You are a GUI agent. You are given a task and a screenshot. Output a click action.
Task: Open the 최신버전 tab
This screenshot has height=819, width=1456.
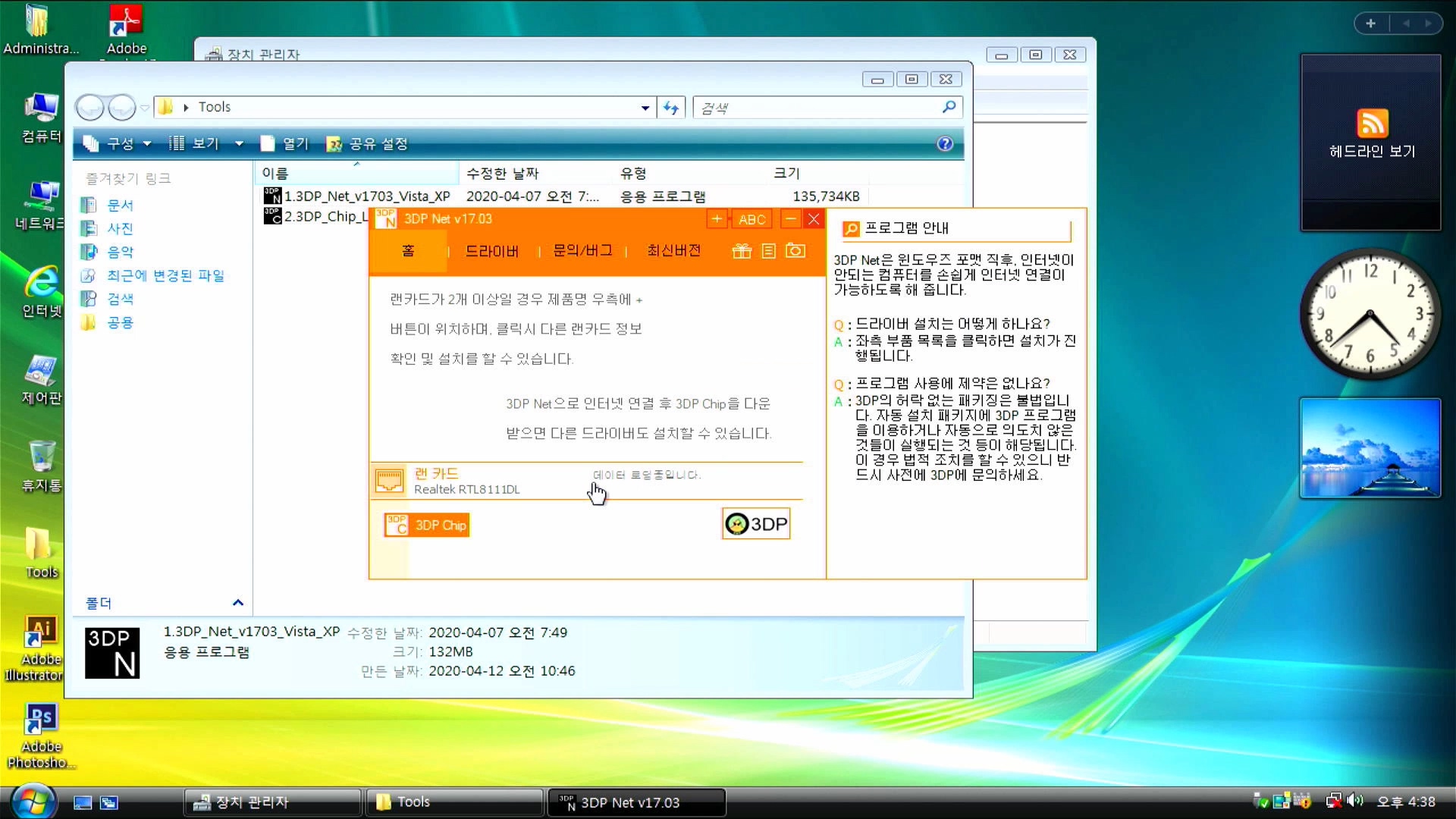pos(673,251)
